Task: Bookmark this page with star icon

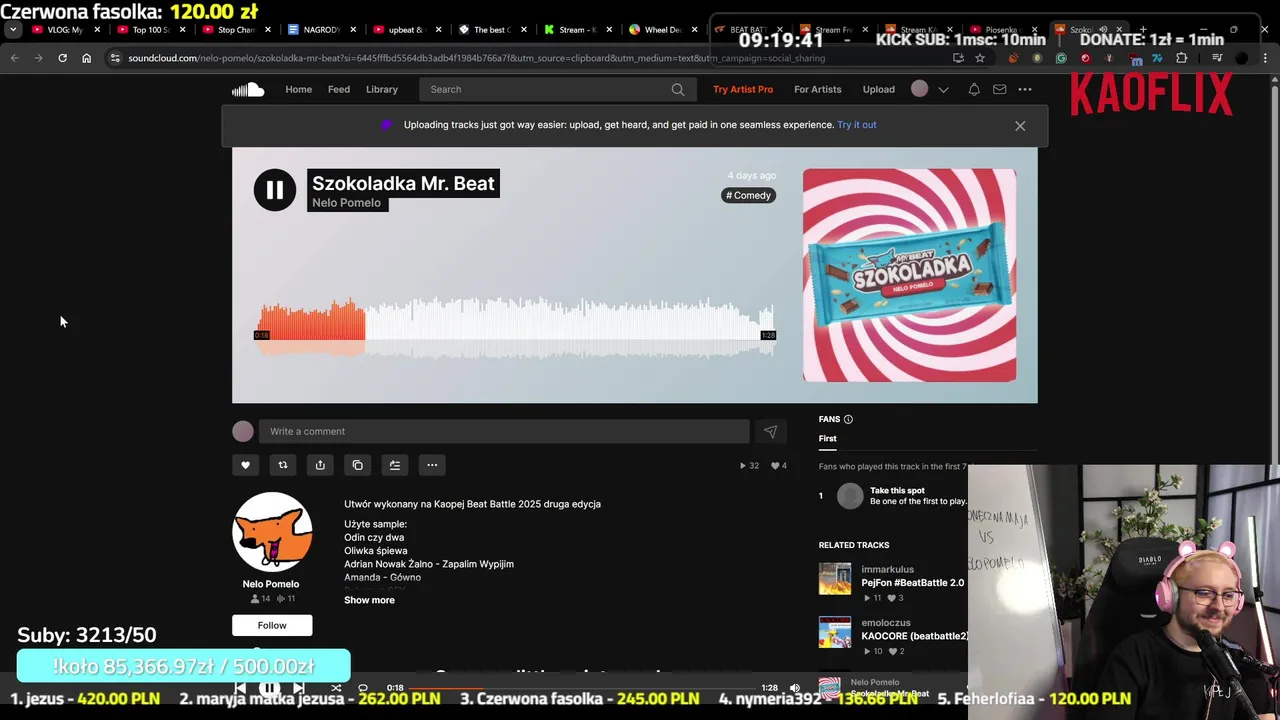Action: point(980,58)
